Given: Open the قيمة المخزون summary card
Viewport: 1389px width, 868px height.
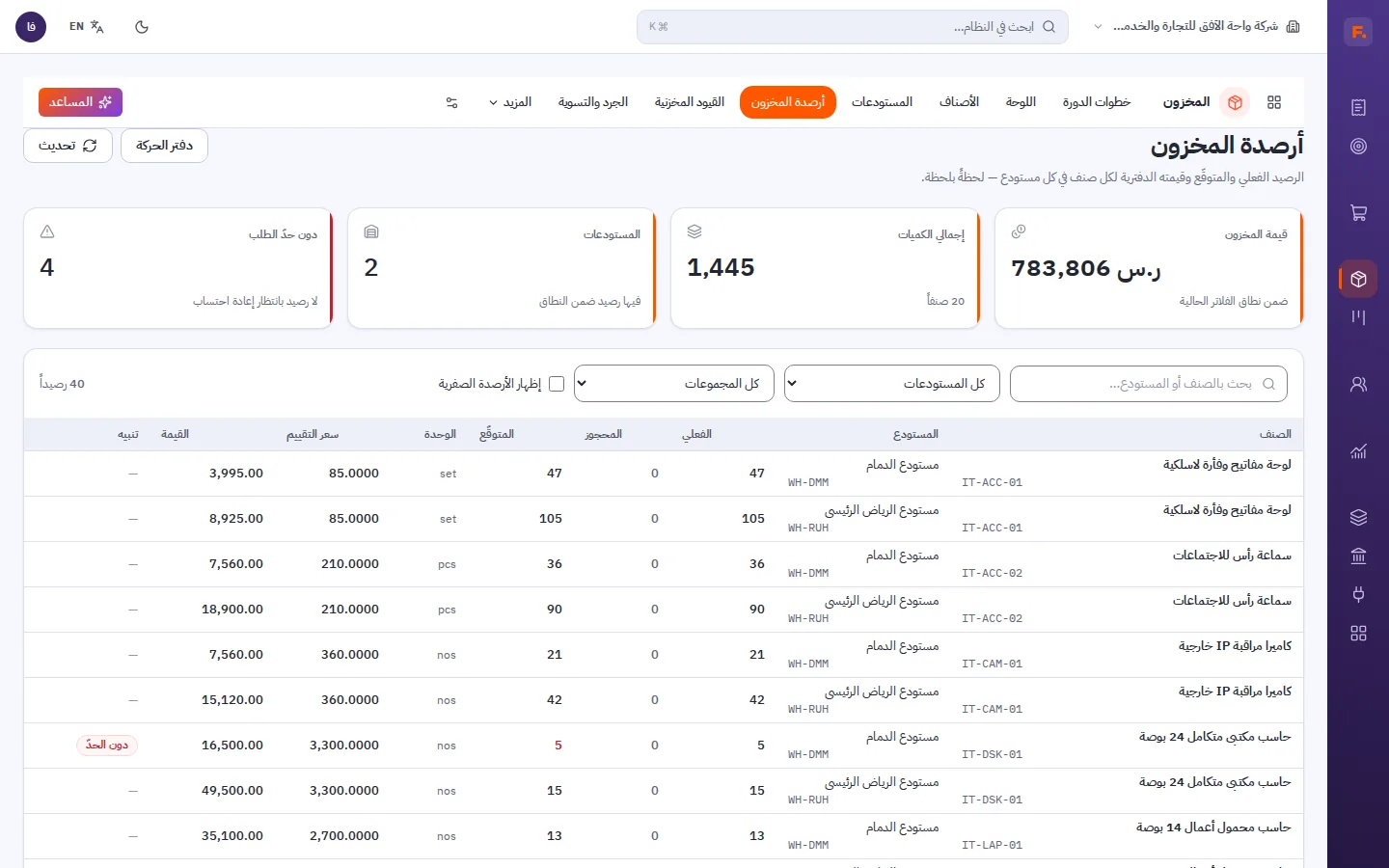Looking at the screenshot, I should pos(1149,268).
